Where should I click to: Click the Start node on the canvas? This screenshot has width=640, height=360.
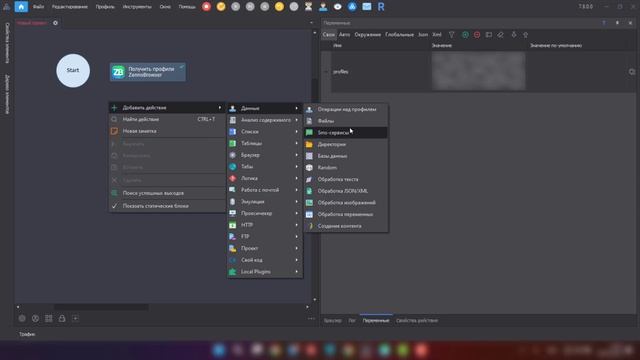tap(73, 70)
